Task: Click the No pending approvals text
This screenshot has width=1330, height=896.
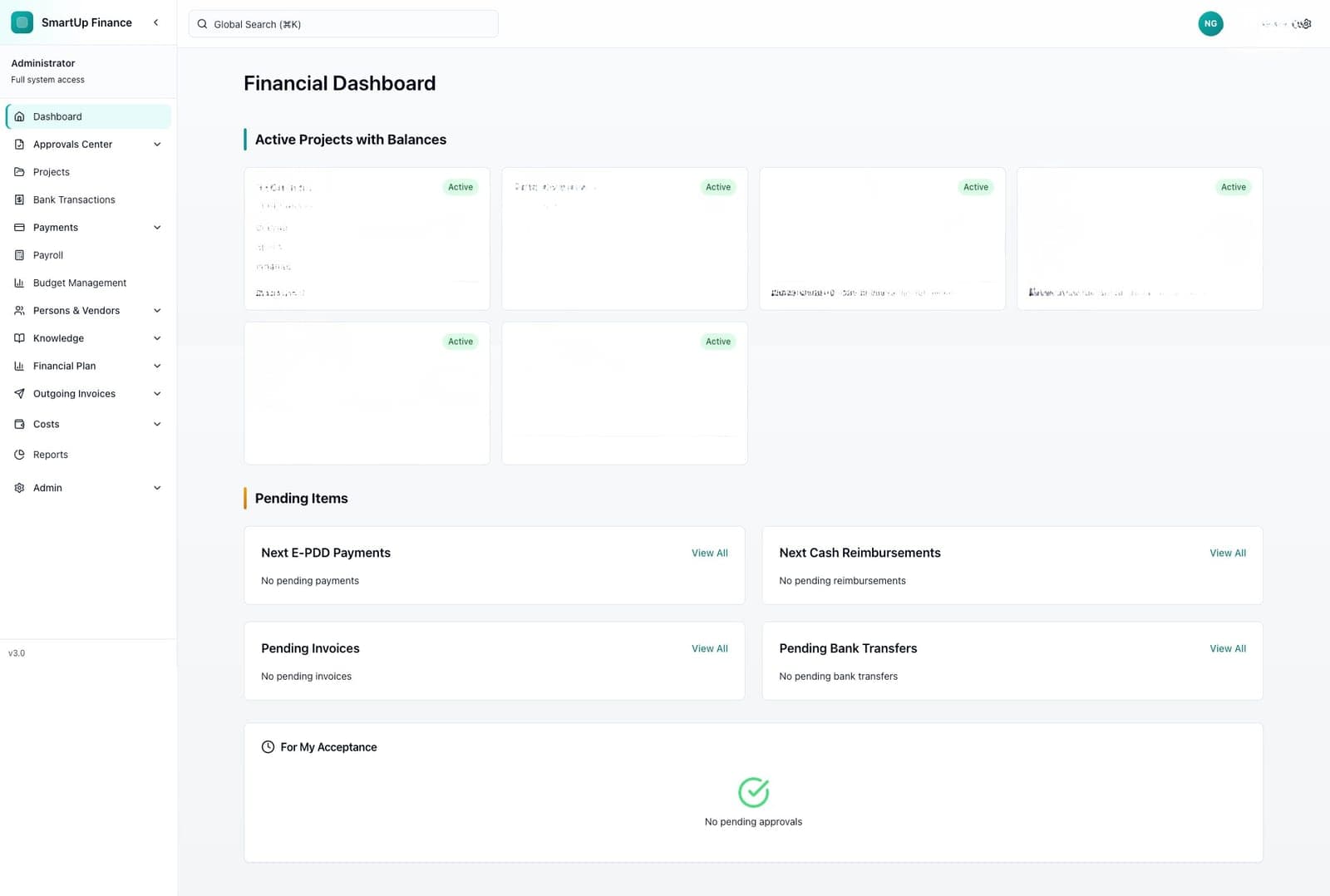Action: pyautogui.click(x=753, y=822)
